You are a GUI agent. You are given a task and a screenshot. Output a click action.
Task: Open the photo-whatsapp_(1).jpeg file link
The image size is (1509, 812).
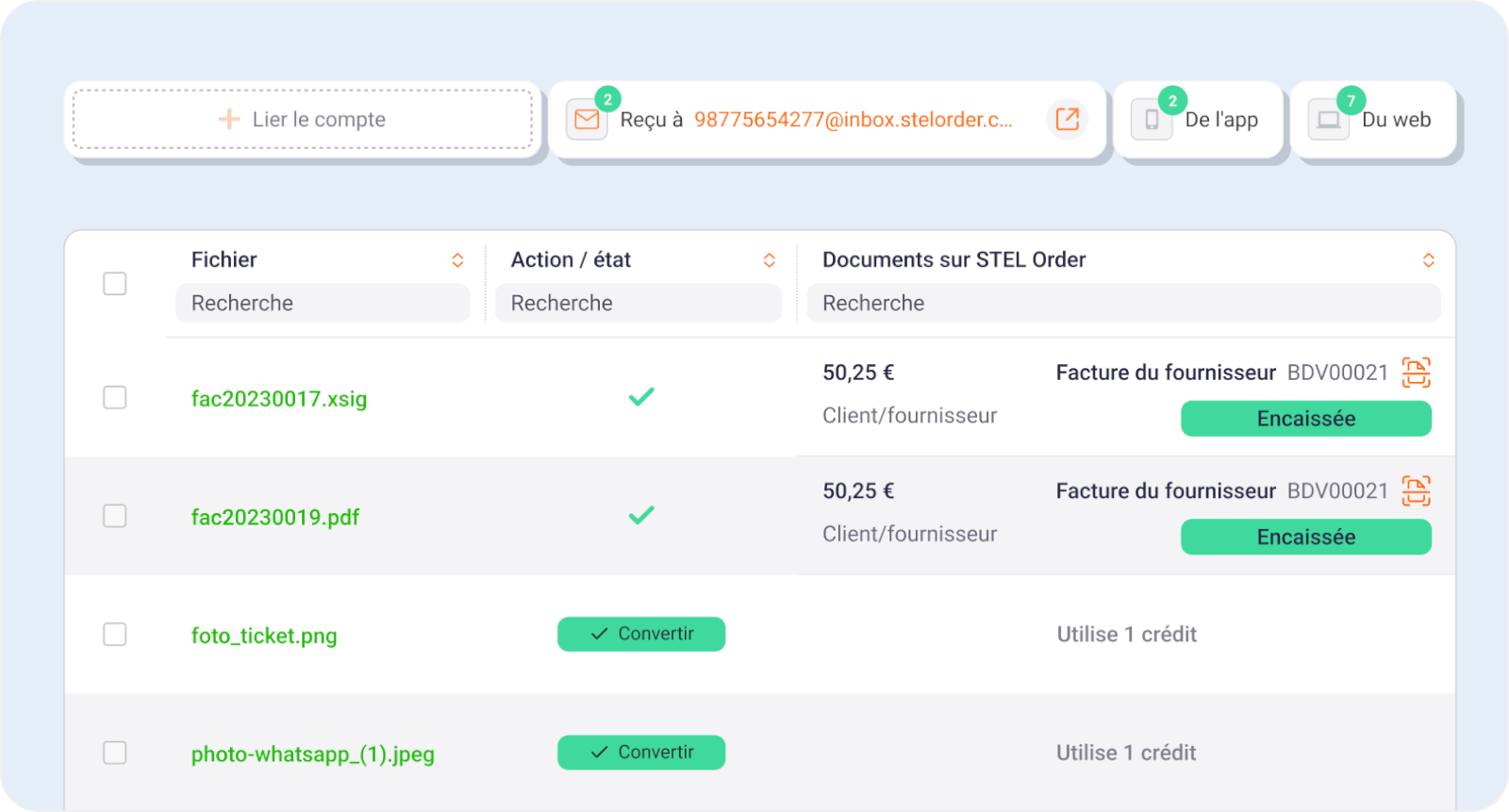[312, 754]
